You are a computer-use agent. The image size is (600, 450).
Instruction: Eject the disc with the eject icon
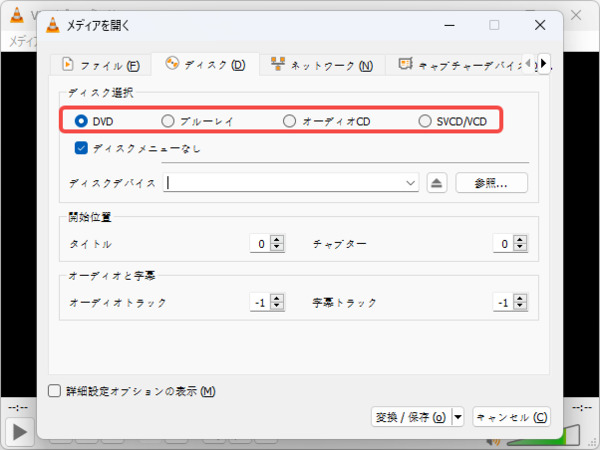pyautogui.click(x=437, y=183)
